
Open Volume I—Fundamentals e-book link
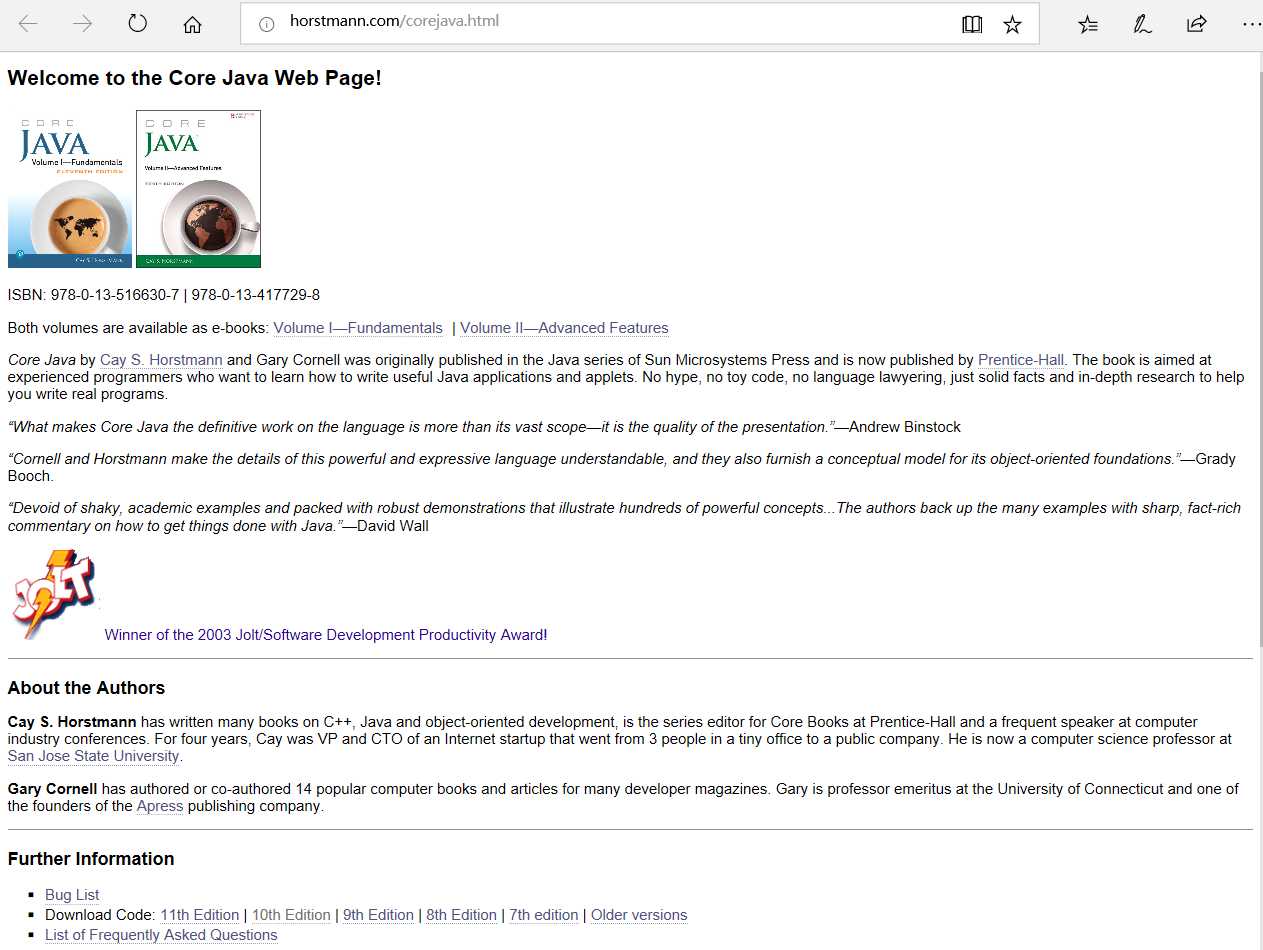pos(358,328)
